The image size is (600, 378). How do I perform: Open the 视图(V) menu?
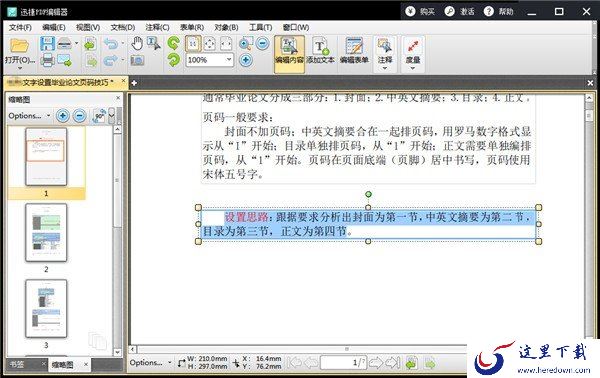88,28
